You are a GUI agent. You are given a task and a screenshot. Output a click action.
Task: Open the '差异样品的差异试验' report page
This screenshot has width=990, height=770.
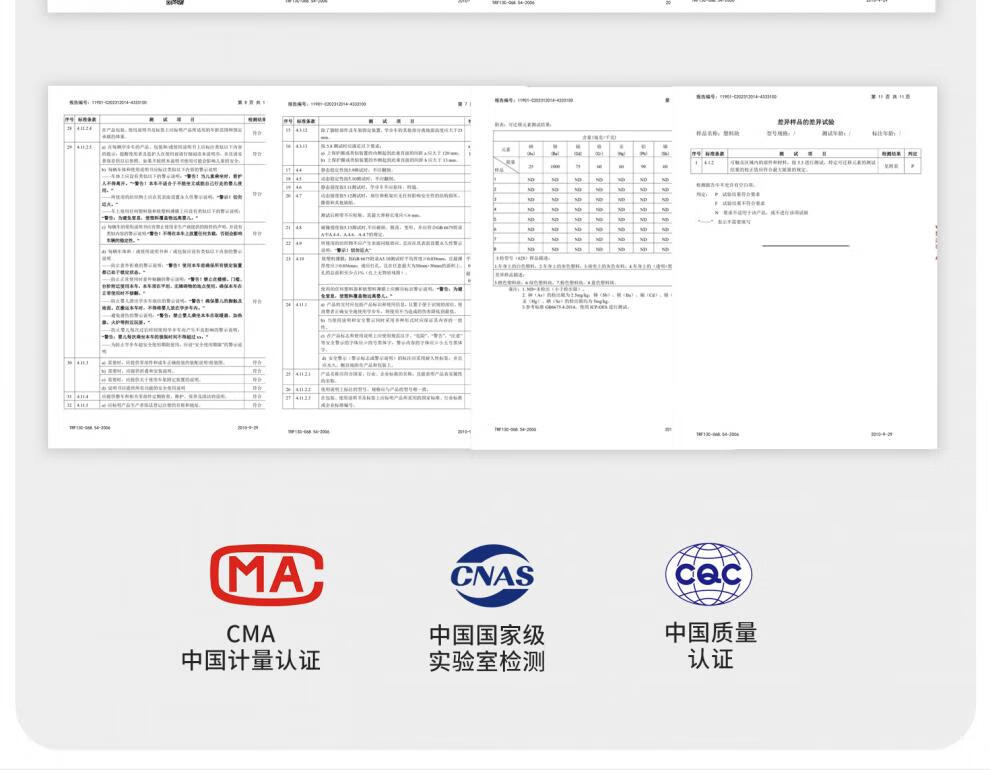tap(806, 268)
